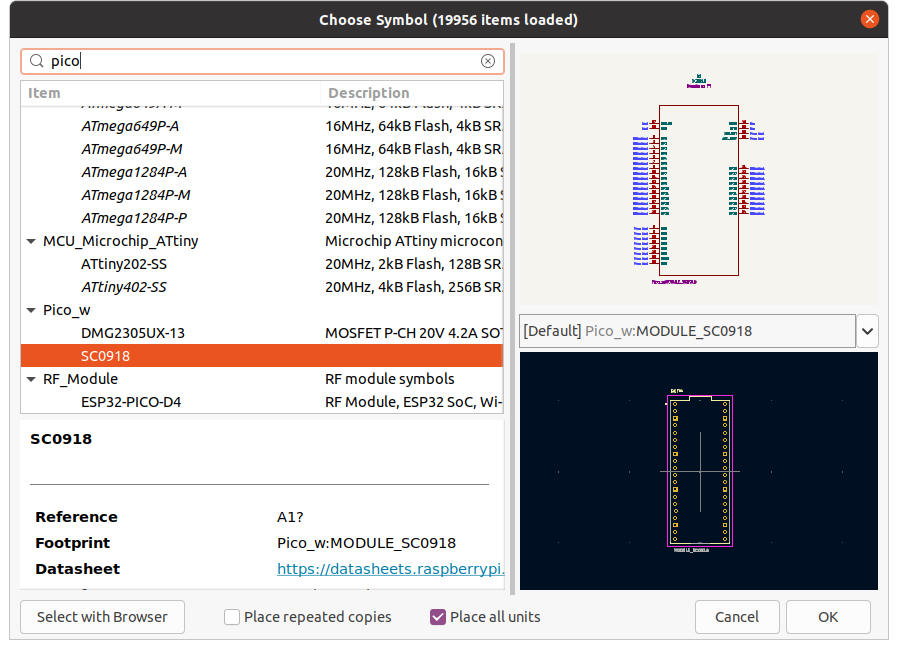The image size is (898, 649).
Task: Click the footprint preview image
Action: (699, 471)
